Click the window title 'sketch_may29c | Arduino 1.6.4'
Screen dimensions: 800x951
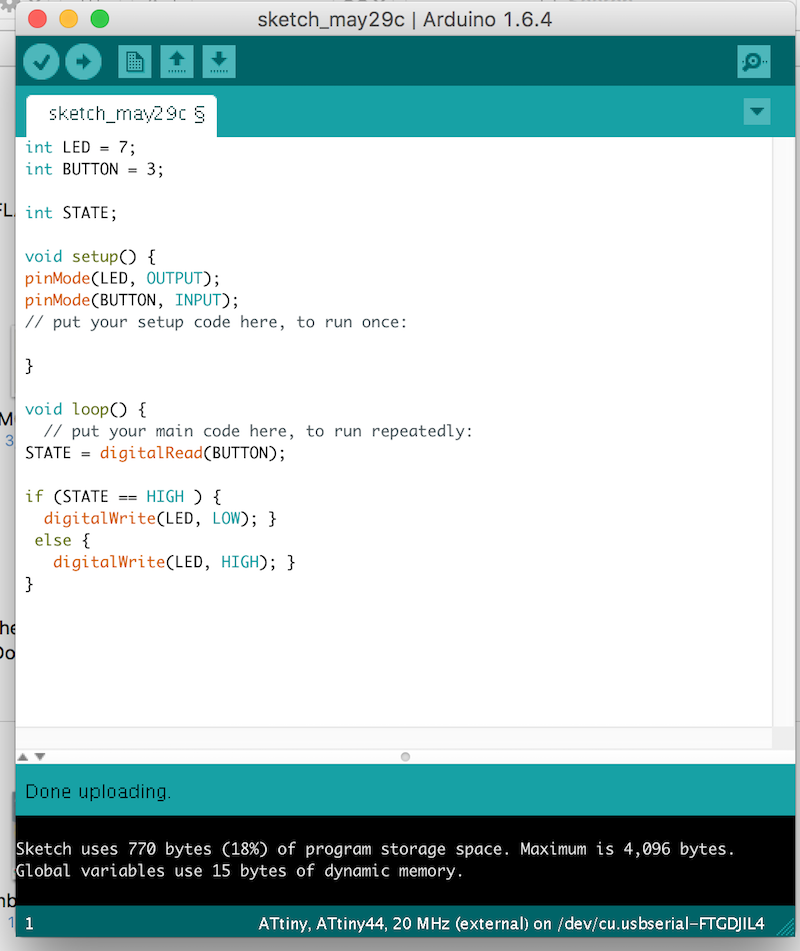pos(405,19)
